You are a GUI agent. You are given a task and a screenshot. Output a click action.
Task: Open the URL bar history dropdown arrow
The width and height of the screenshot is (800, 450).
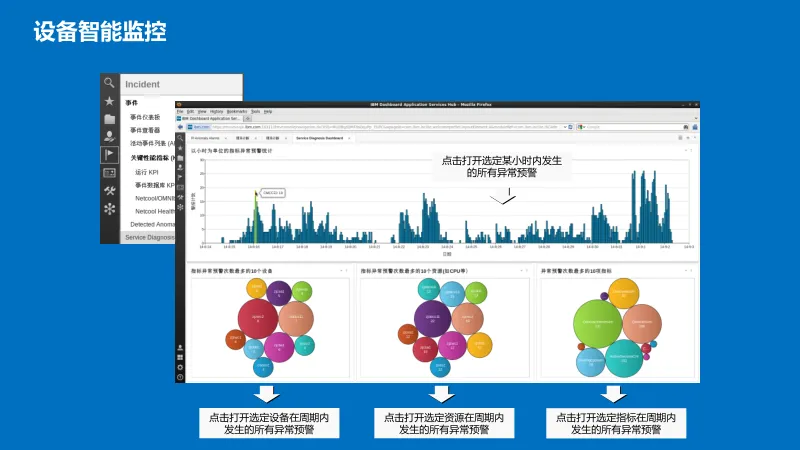(565, 127)
